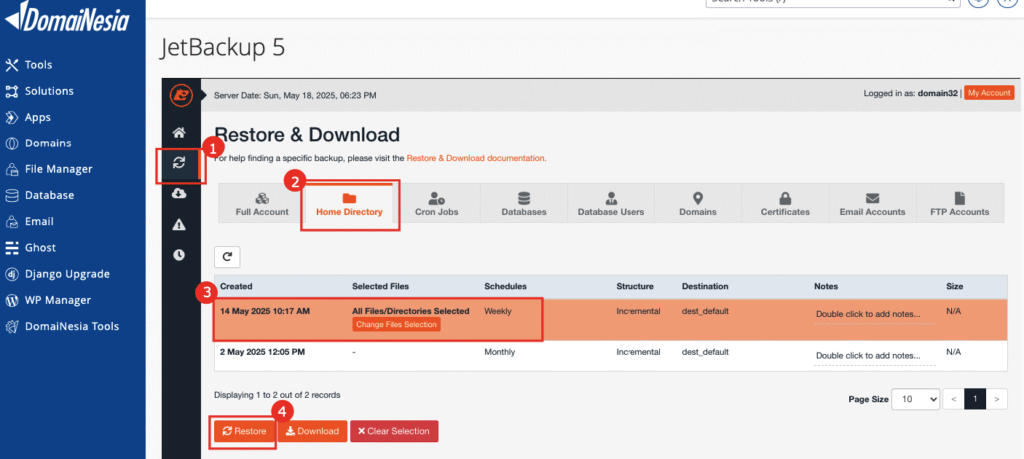Switch to the Email Accounts tab
The image size is (1024, 459).
click(x=872, y=204)
